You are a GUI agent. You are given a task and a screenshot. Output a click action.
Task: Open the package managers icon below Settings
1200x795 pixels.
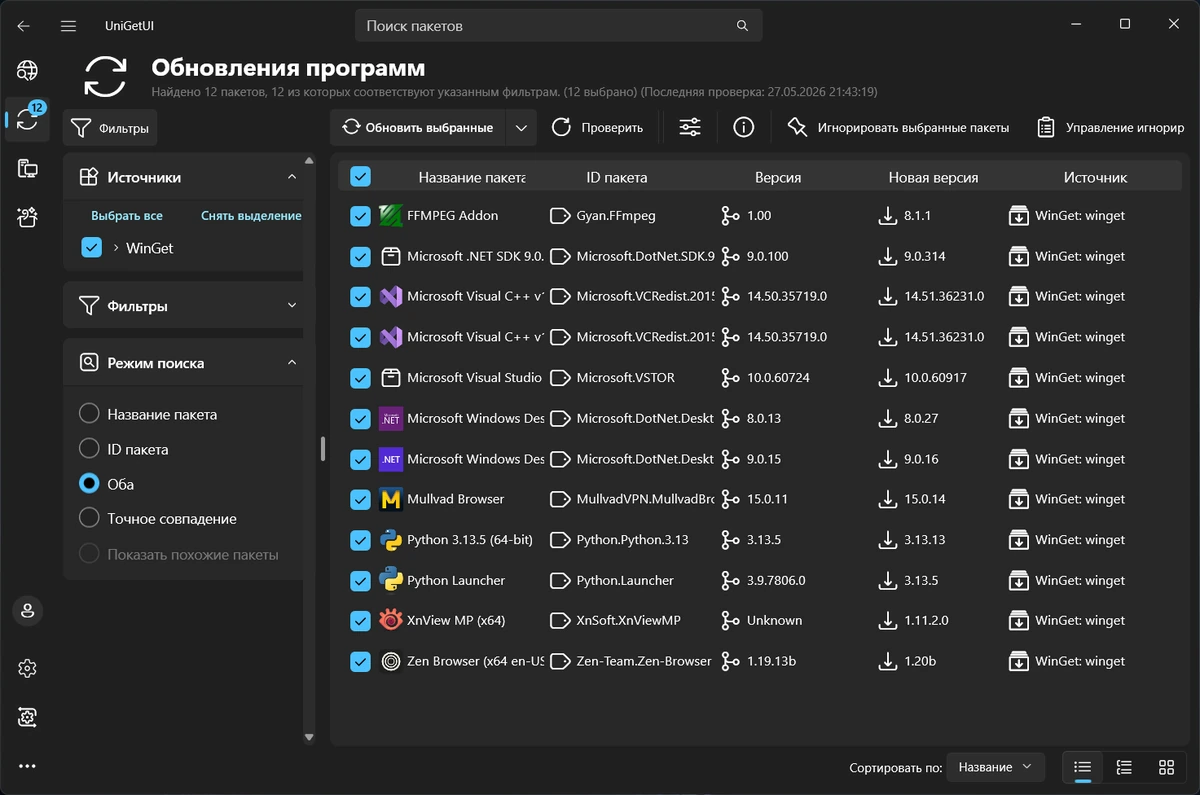click(x=27, y=717)
